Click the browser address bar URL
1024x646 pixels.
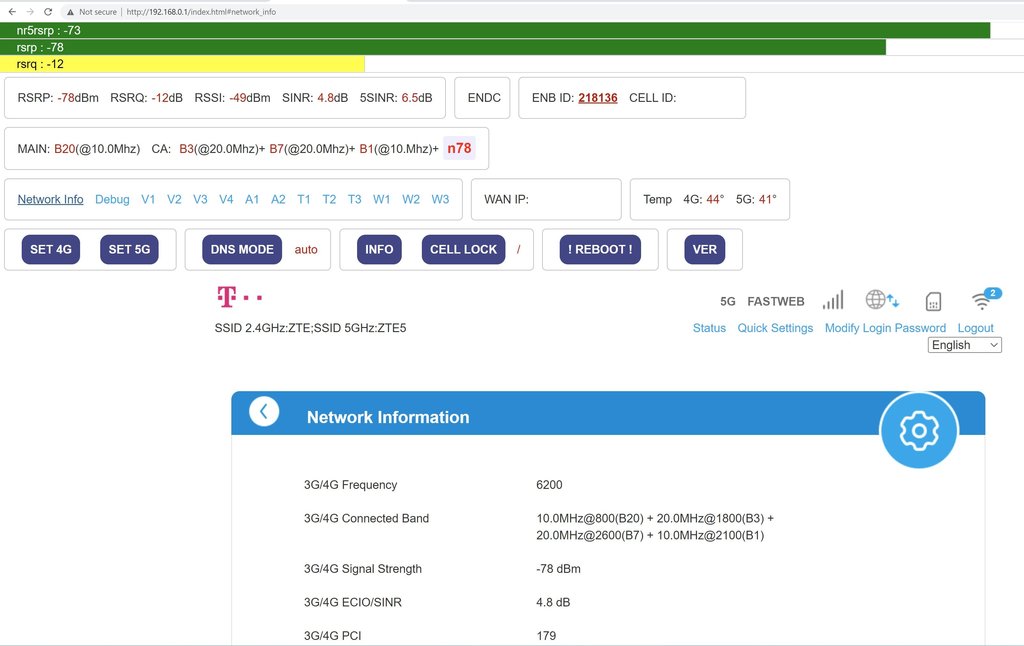pyautogui.click(x=201, y=12)
